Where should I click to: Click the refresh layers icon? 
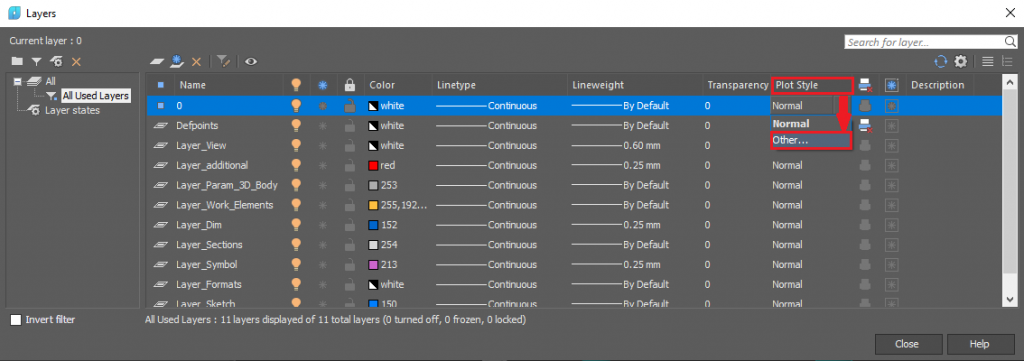point(940,61)
